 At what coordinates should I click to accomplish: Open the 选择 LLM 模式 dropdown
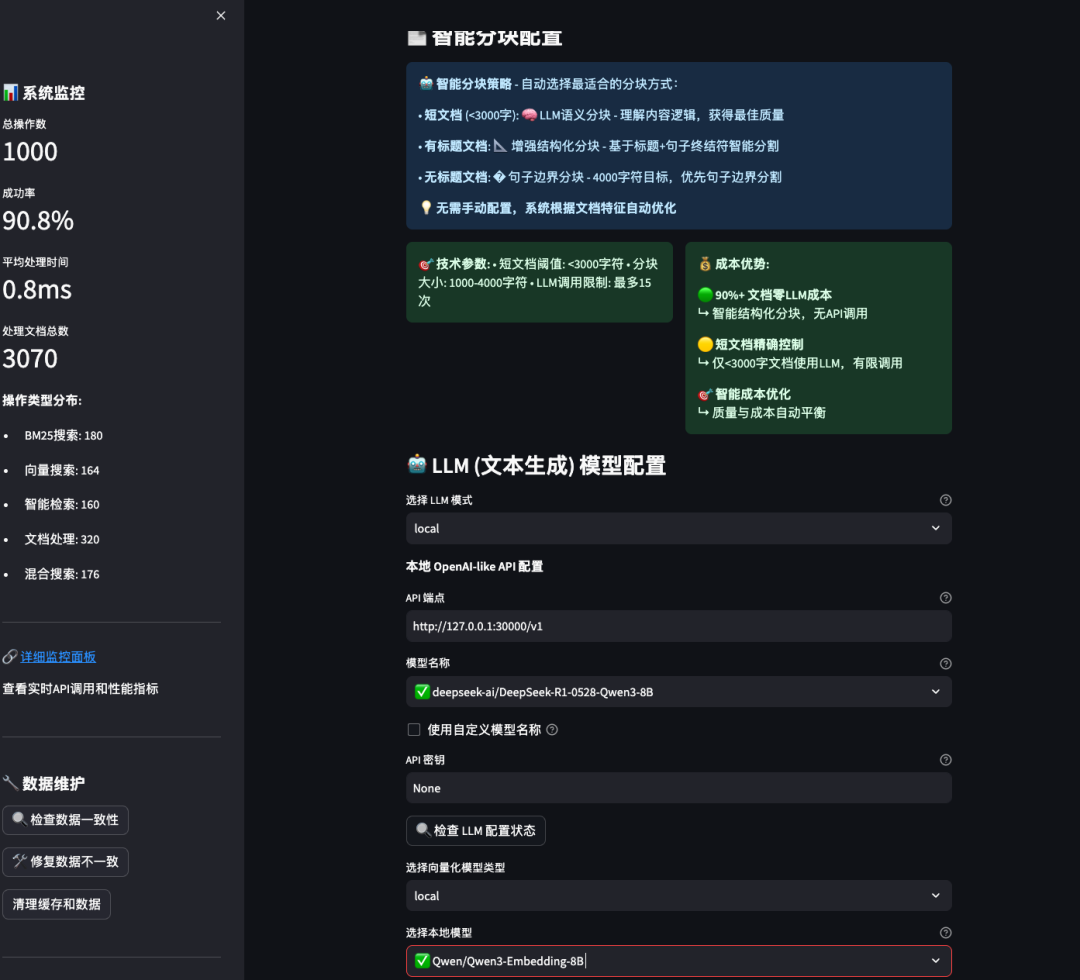tap(679, 528)
